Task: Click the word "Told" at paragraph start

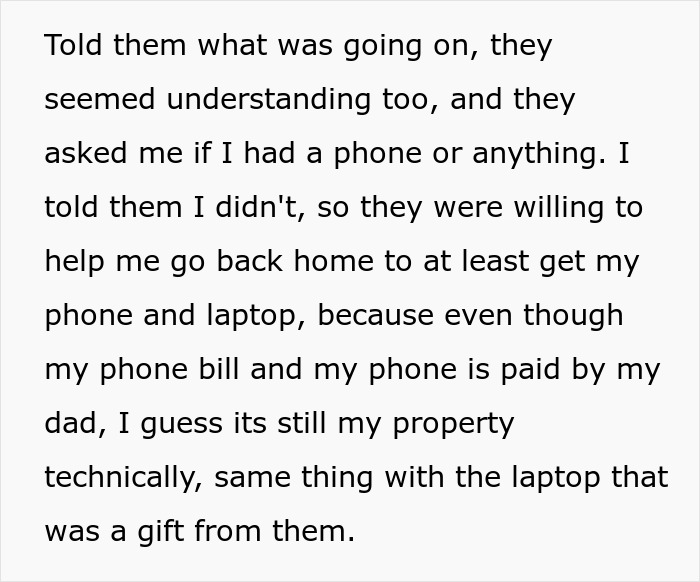Action: click(73, 45)
